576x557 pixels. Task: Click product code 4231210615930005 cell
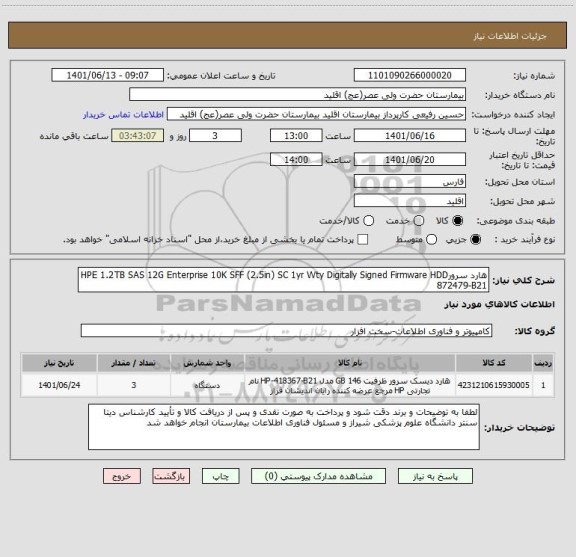click(x=494, y=385)
